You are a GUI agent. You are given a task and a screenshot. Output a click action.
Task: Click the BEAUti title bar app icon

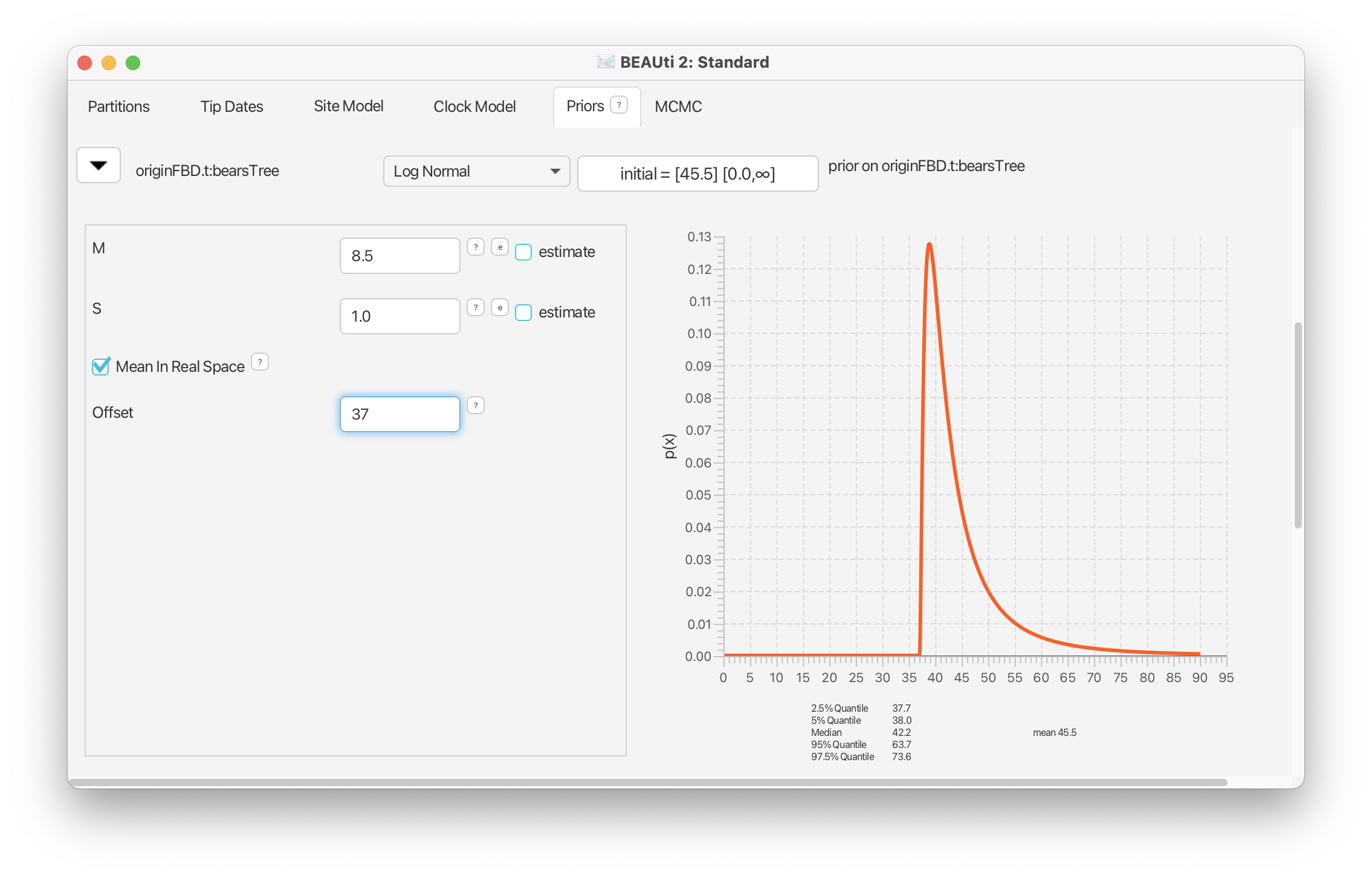click(x=606, y=62)
